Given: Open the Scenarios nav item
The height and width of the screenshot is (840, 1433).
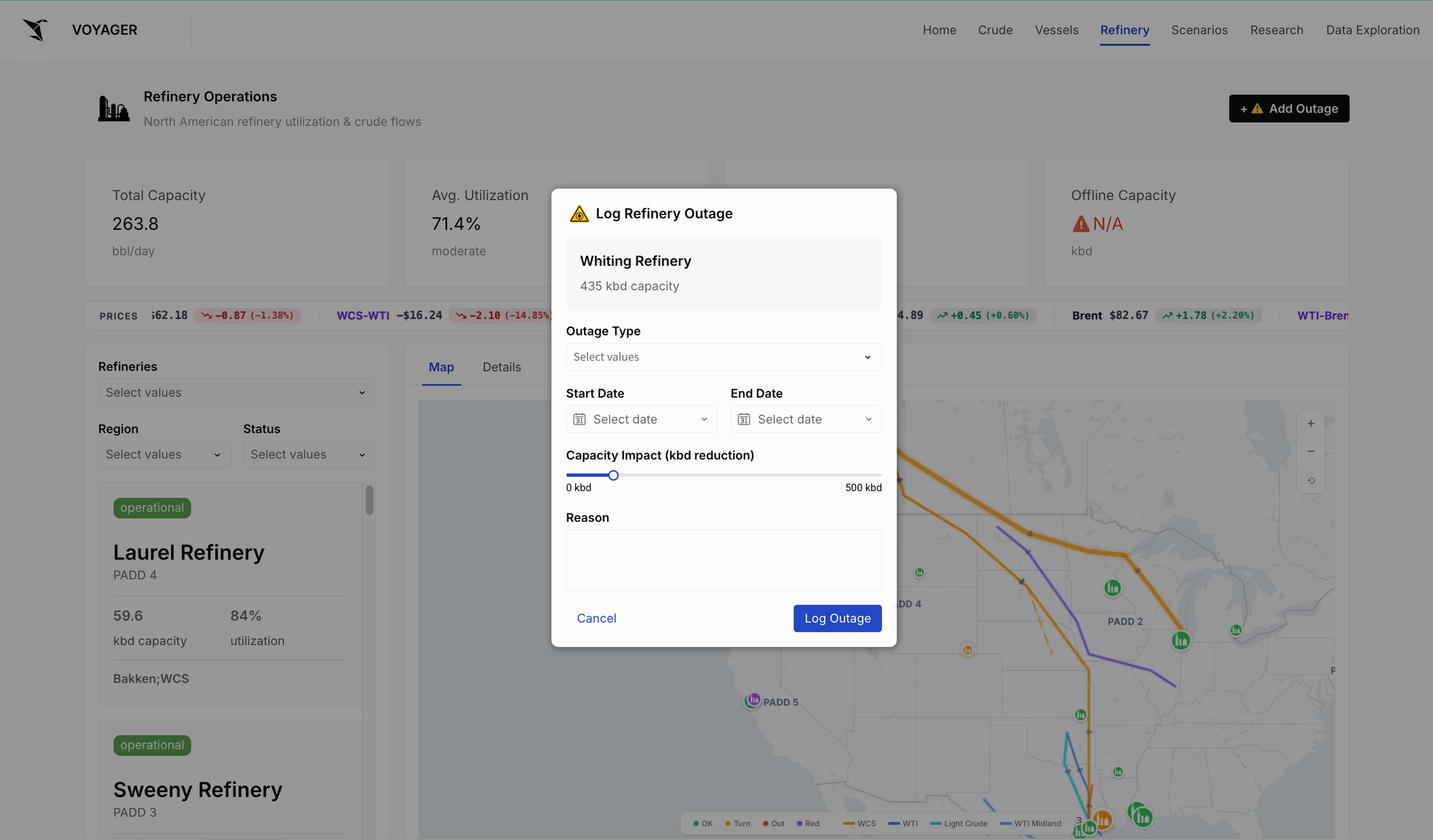Looking at the screenshot, I should click(1199, 29).
